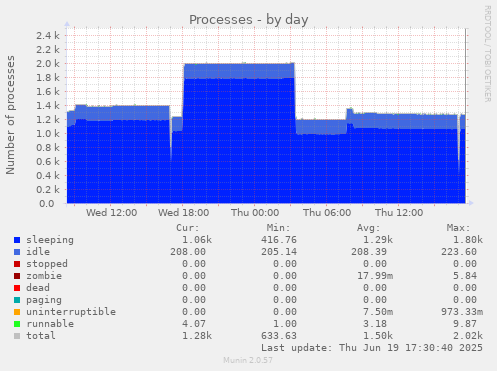This screenshot has height=371, width=497.
Task: Click idle current value 208.00
Action: tap(188, 252)
